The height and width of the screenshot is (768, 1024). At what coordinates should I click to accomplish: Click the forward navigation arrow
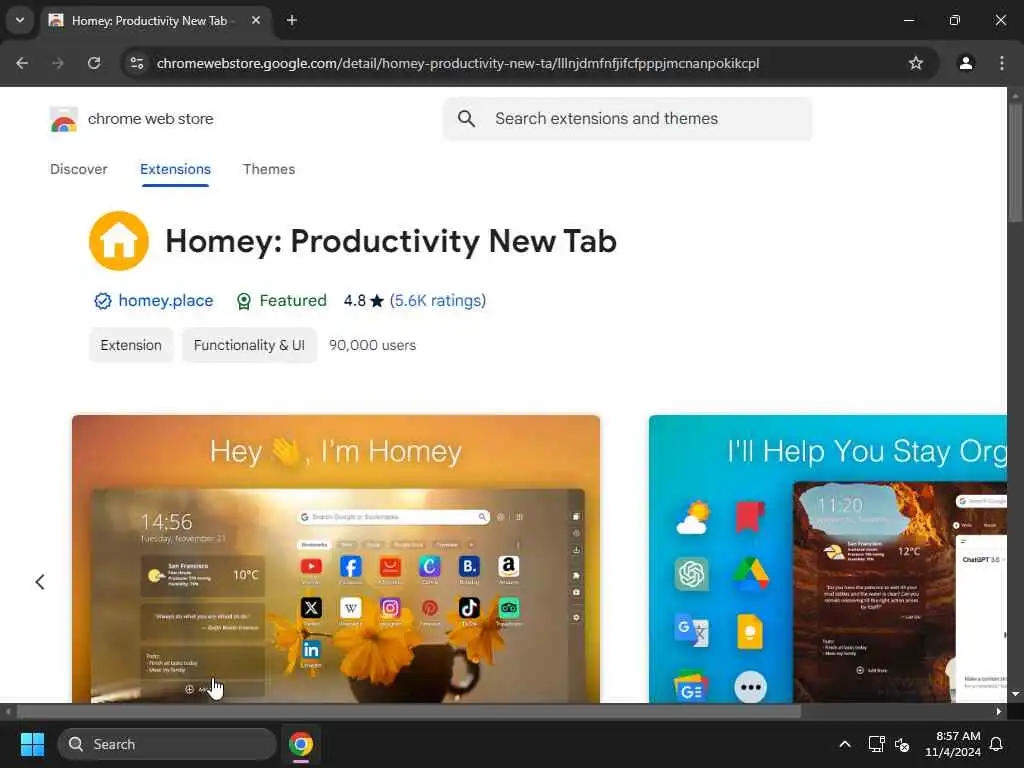(58, 63)
